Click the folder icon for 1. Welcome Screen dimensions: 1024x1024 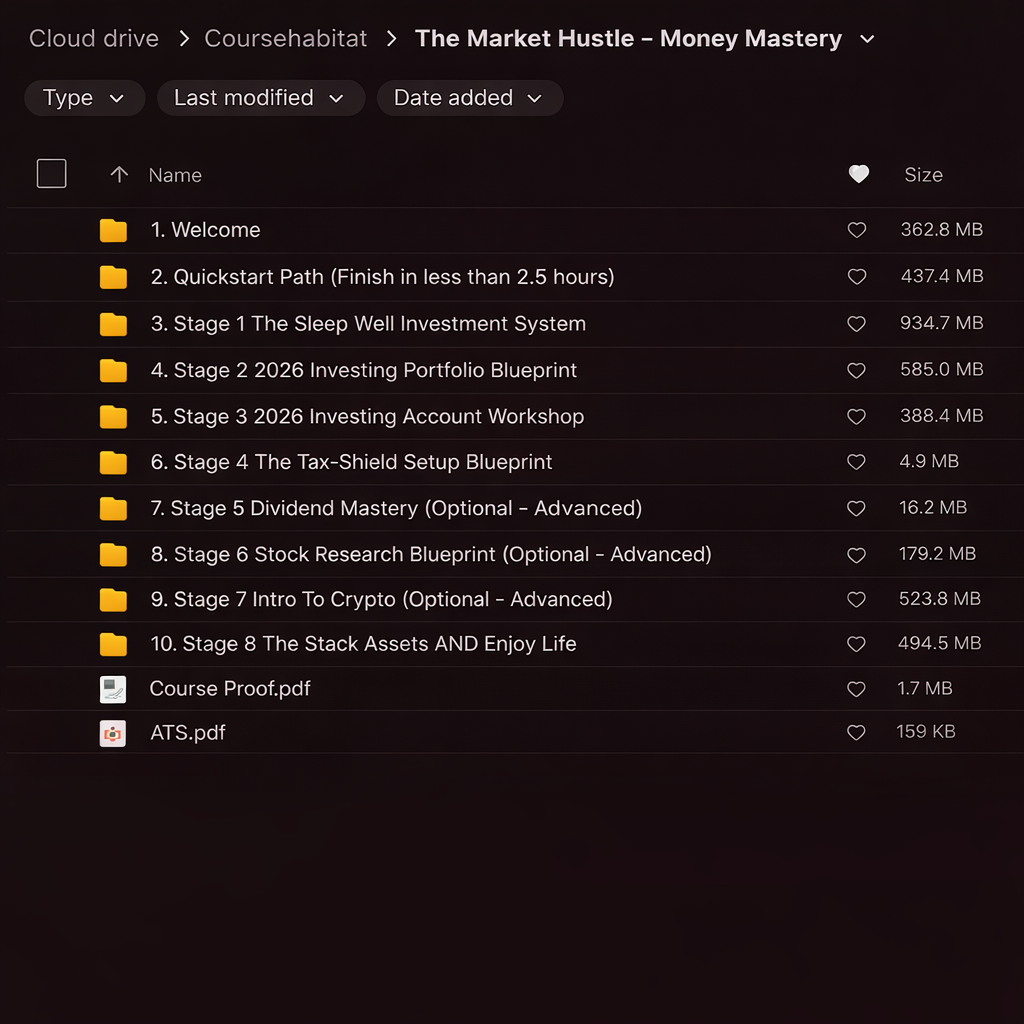pos(113,231)
